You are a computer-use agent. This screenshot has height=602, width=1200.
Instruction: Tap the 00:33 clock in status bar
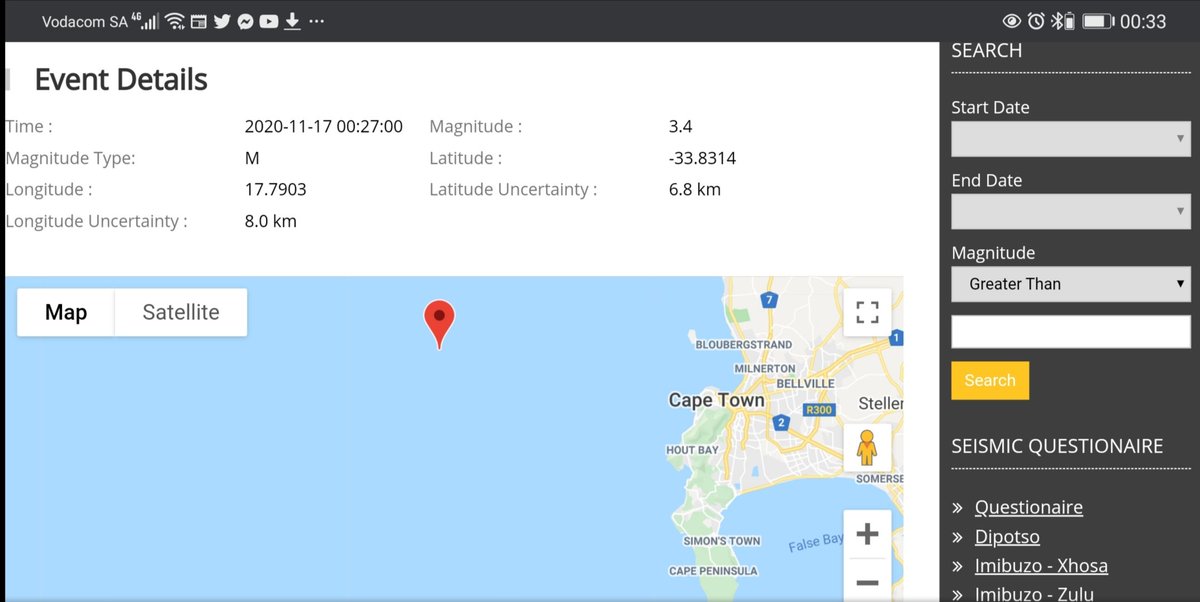point(1143,21)
